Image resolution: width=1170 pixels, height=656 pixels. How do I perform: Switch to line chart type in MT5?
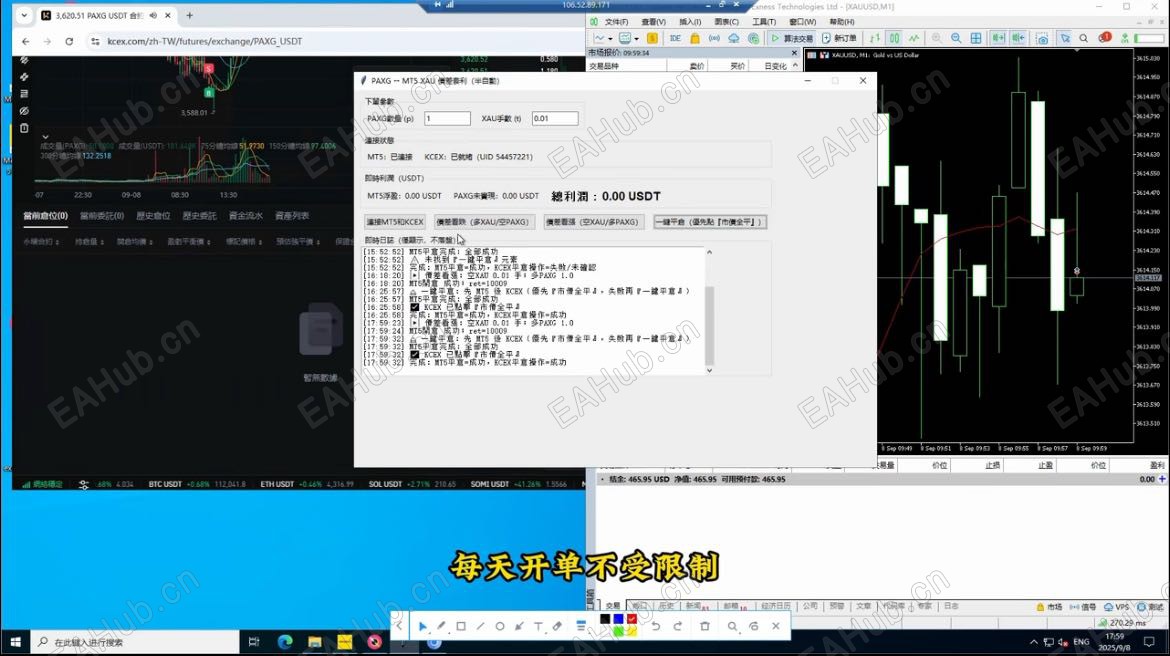(913, 38)
